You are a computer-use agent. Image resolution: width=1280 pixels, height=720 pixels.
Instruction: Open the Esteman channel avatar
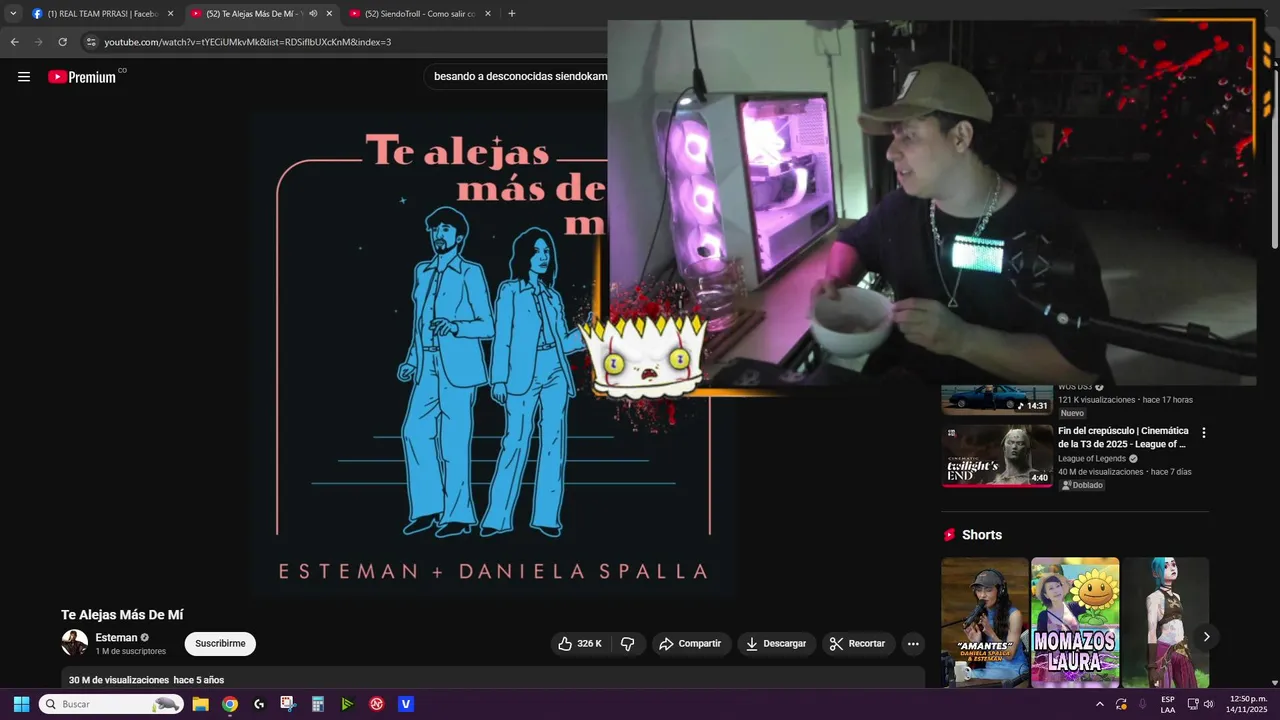[x=74, y=643]
